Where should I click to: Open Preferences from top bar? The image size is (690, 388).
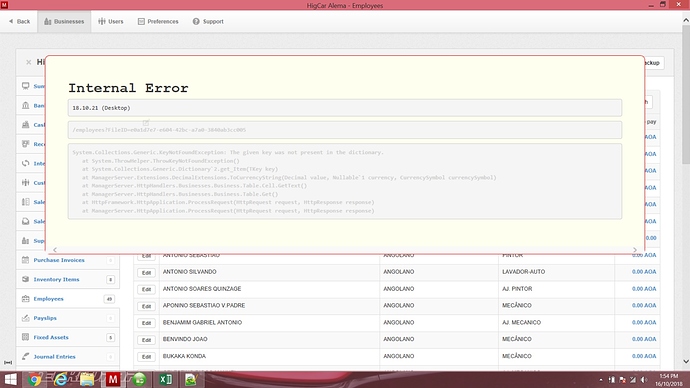pyautogui.click(x=158, y=21)
